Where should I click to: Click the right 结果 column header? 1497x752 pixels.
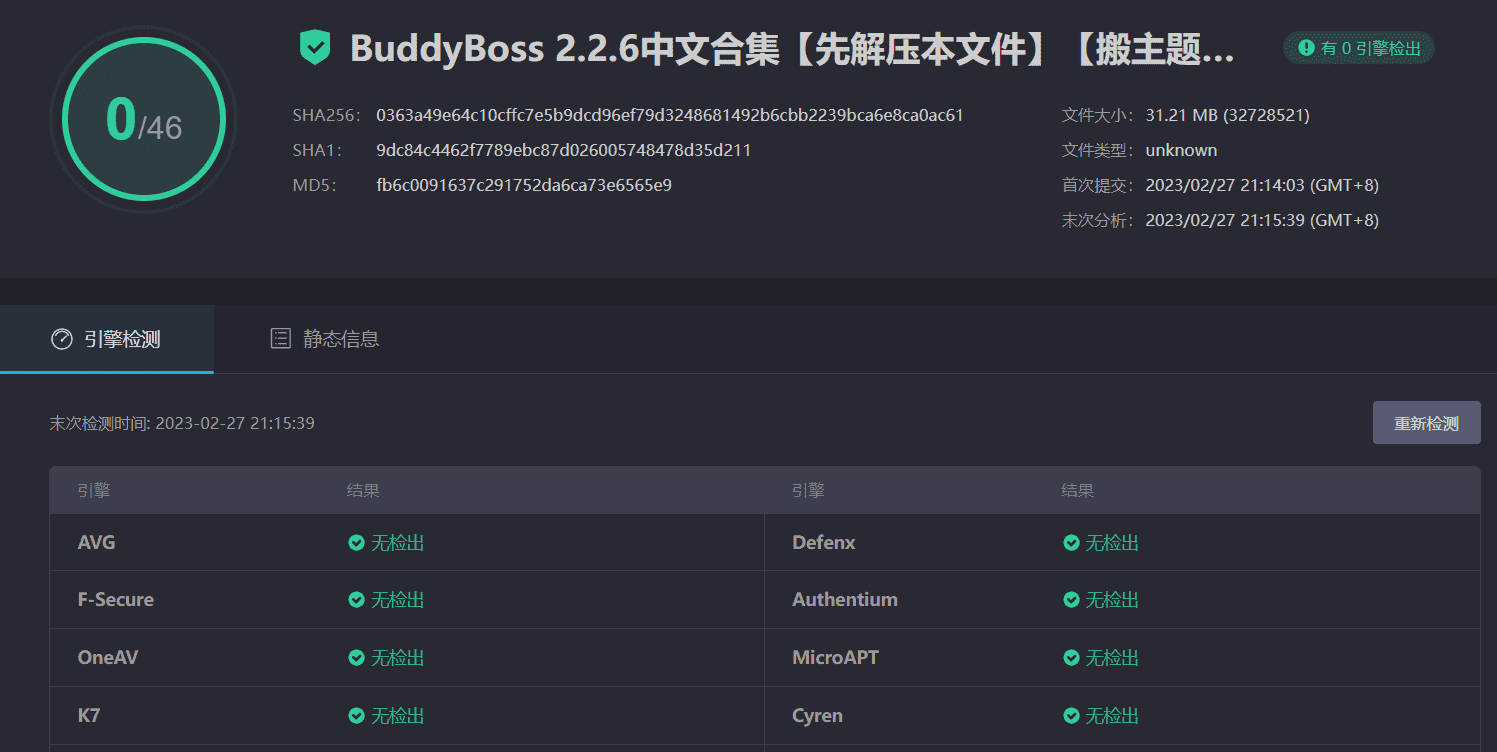pyautogui.click(x=1078, y=491)
